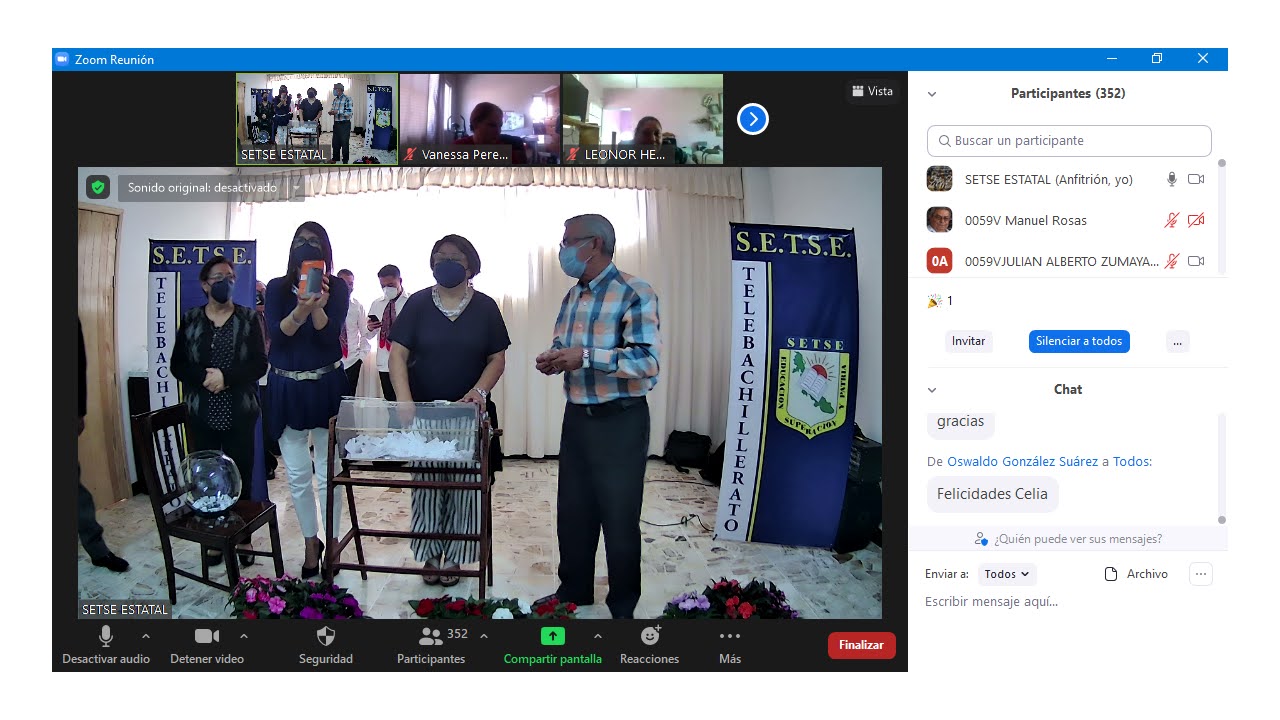Select 0059V Manuel Rosas participant name
Image resolution: width=1280 pixels, height=720 pixels.
coord(1026,220)
